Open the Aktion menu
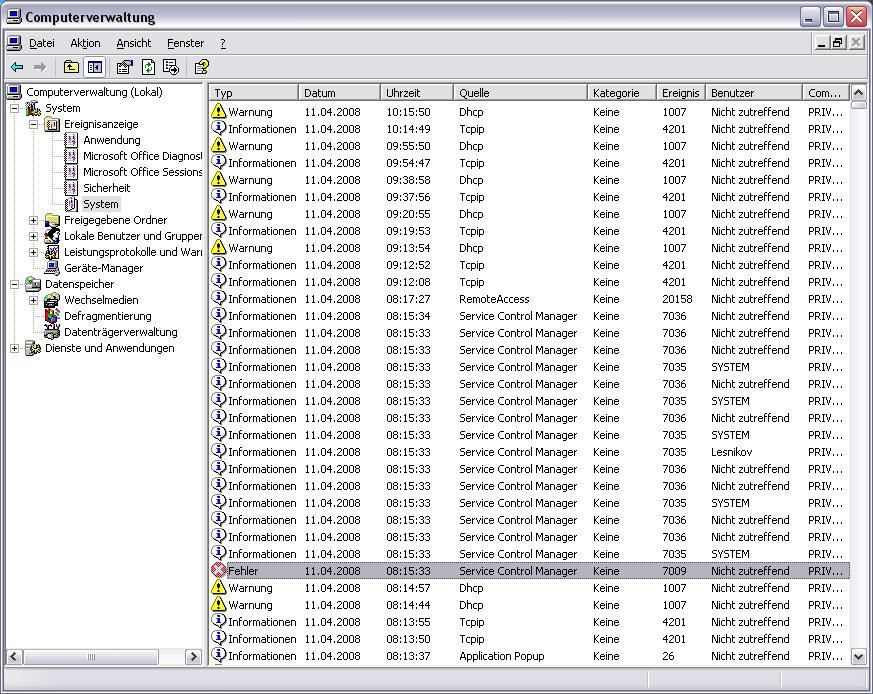873x694 pixels. 85,43
